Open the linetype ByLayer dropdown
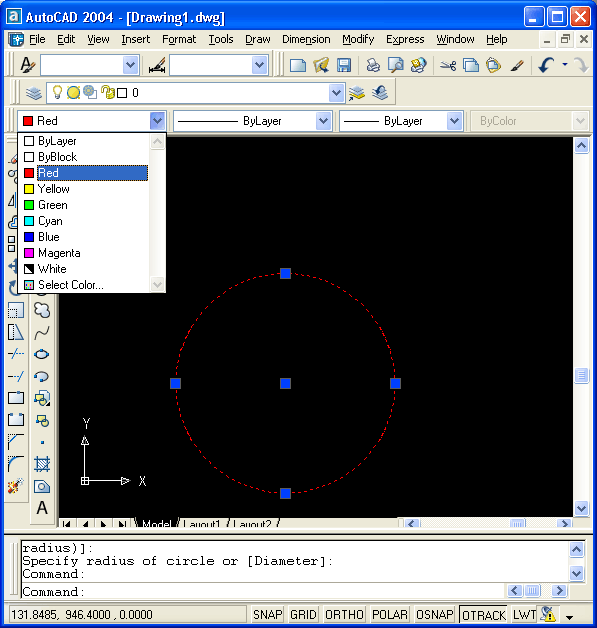Screen dimensions: 597x628 click(x=323, y=121)
